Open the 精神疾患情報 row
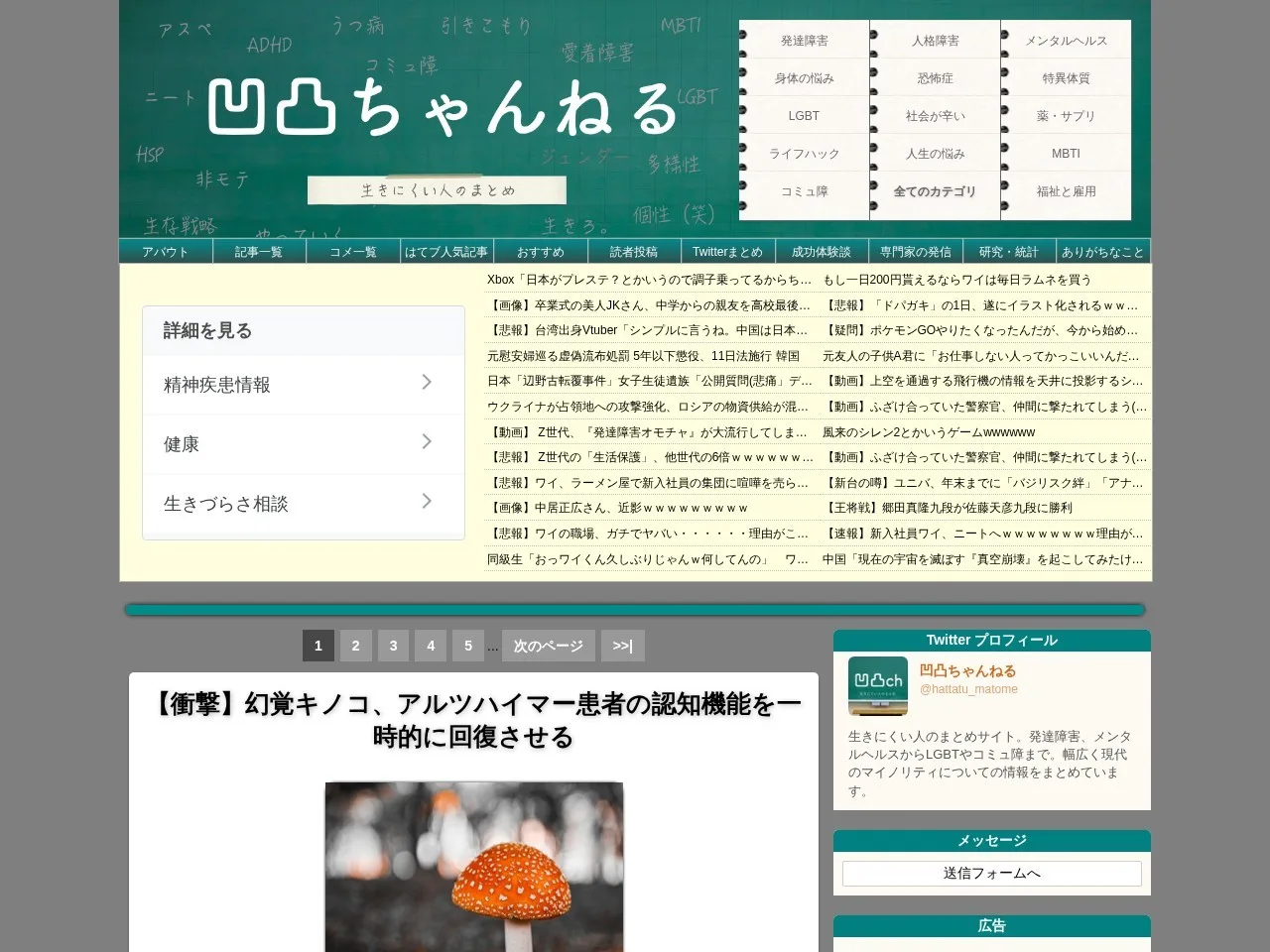Screen dimensions: 1270x952 304,385
